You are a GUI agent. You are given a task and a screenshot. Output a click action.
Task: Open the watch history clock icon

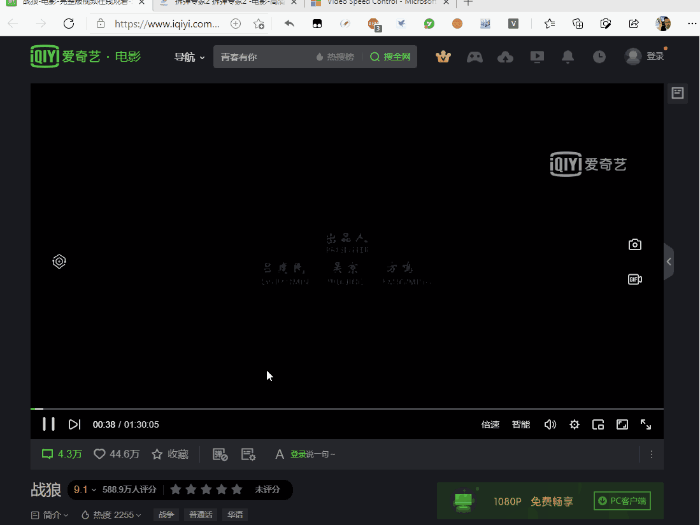[x=599, y=57]
